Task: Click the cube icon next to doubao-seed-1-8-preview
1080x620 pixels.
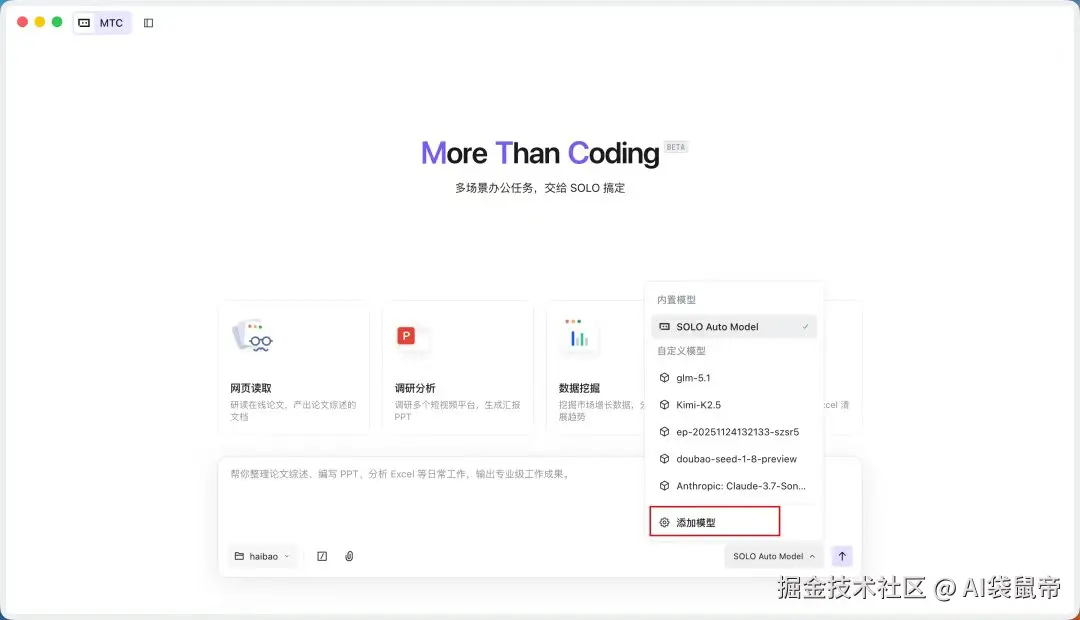Action: pos(664,459)
